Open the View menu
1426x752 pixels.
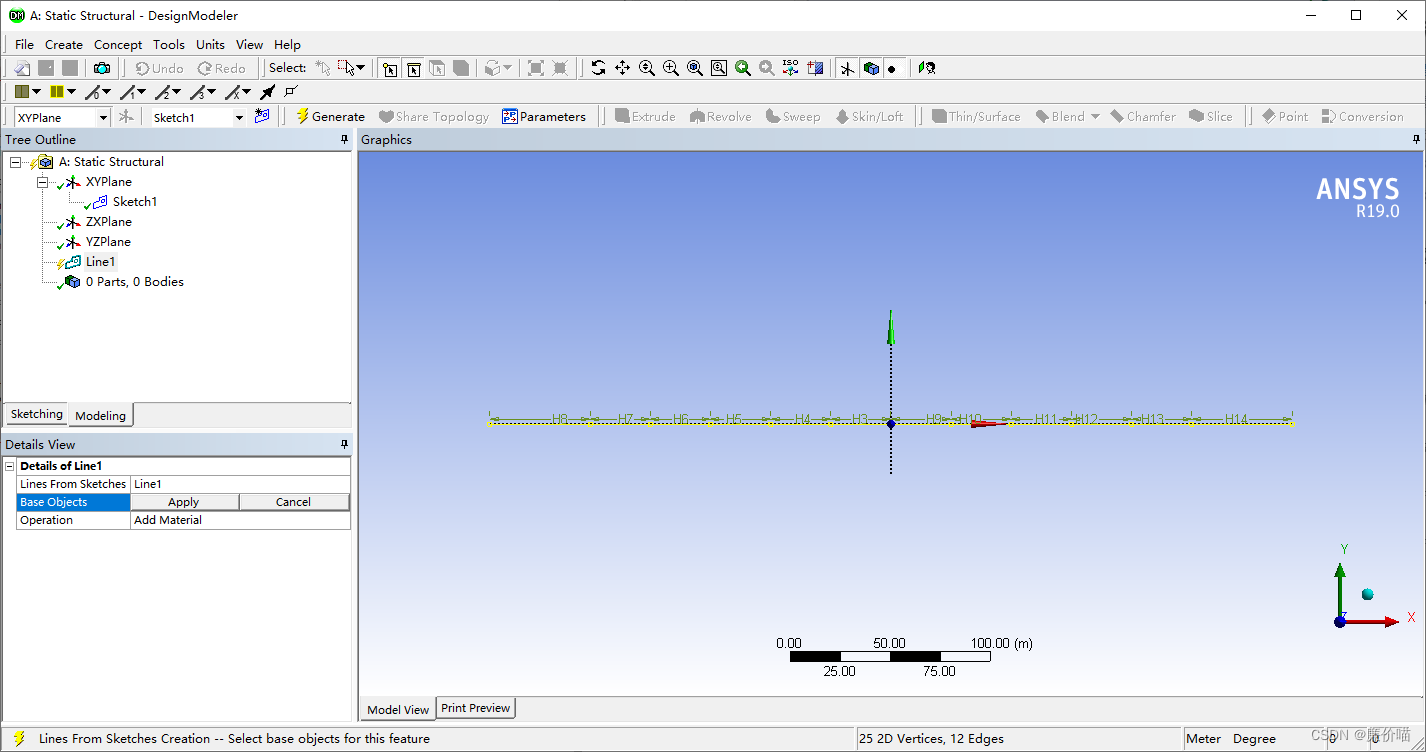pos(249,44)
